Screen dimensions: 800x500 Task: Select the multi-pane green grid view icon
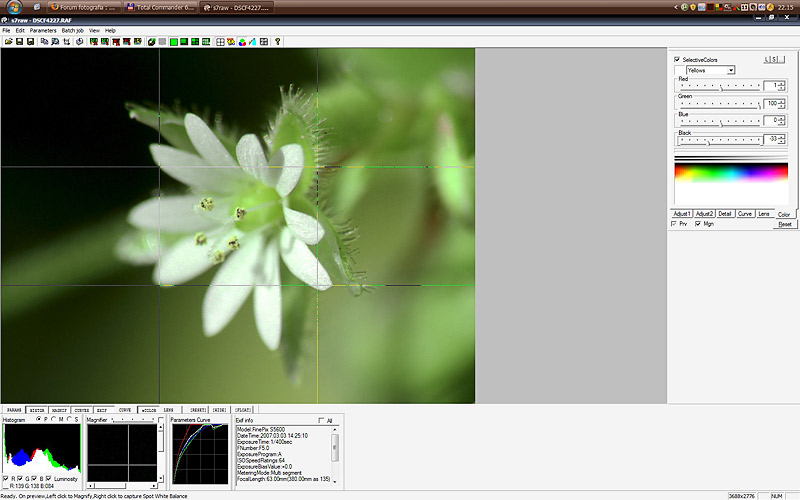206,42
